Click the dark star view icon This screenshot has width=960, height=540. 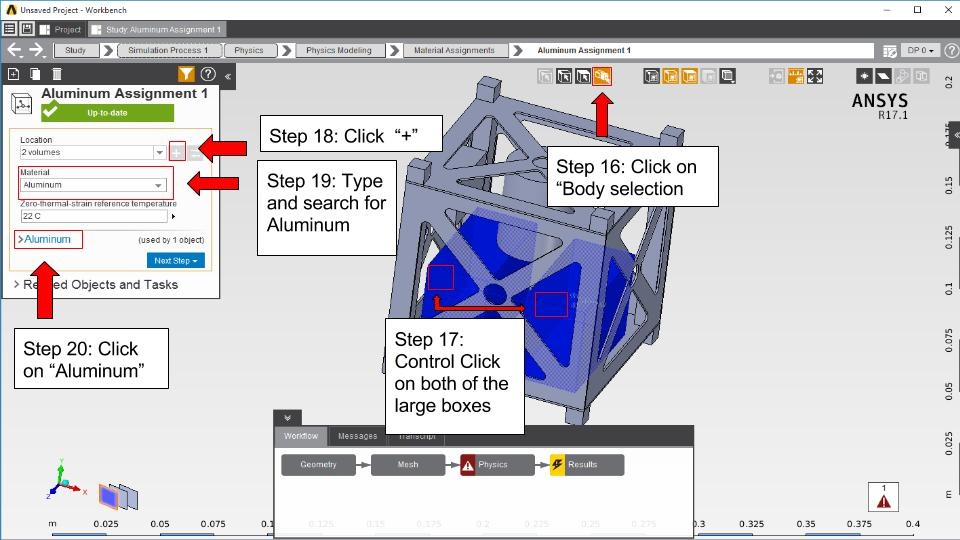tap(864, 77)
